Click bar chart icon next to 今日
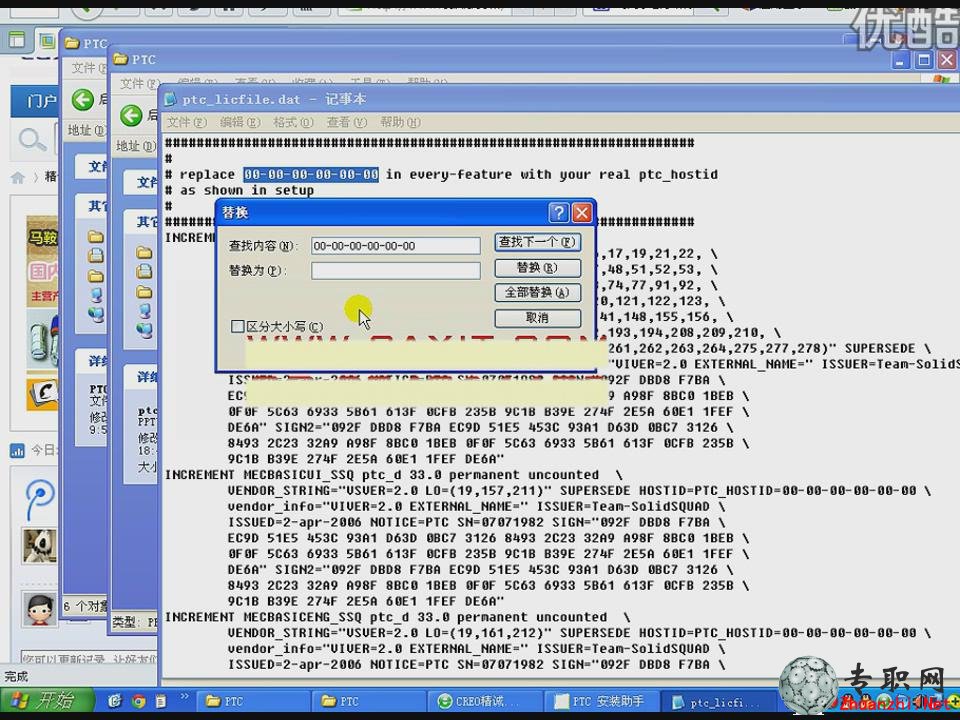960x720 pixels. (17, 451)
